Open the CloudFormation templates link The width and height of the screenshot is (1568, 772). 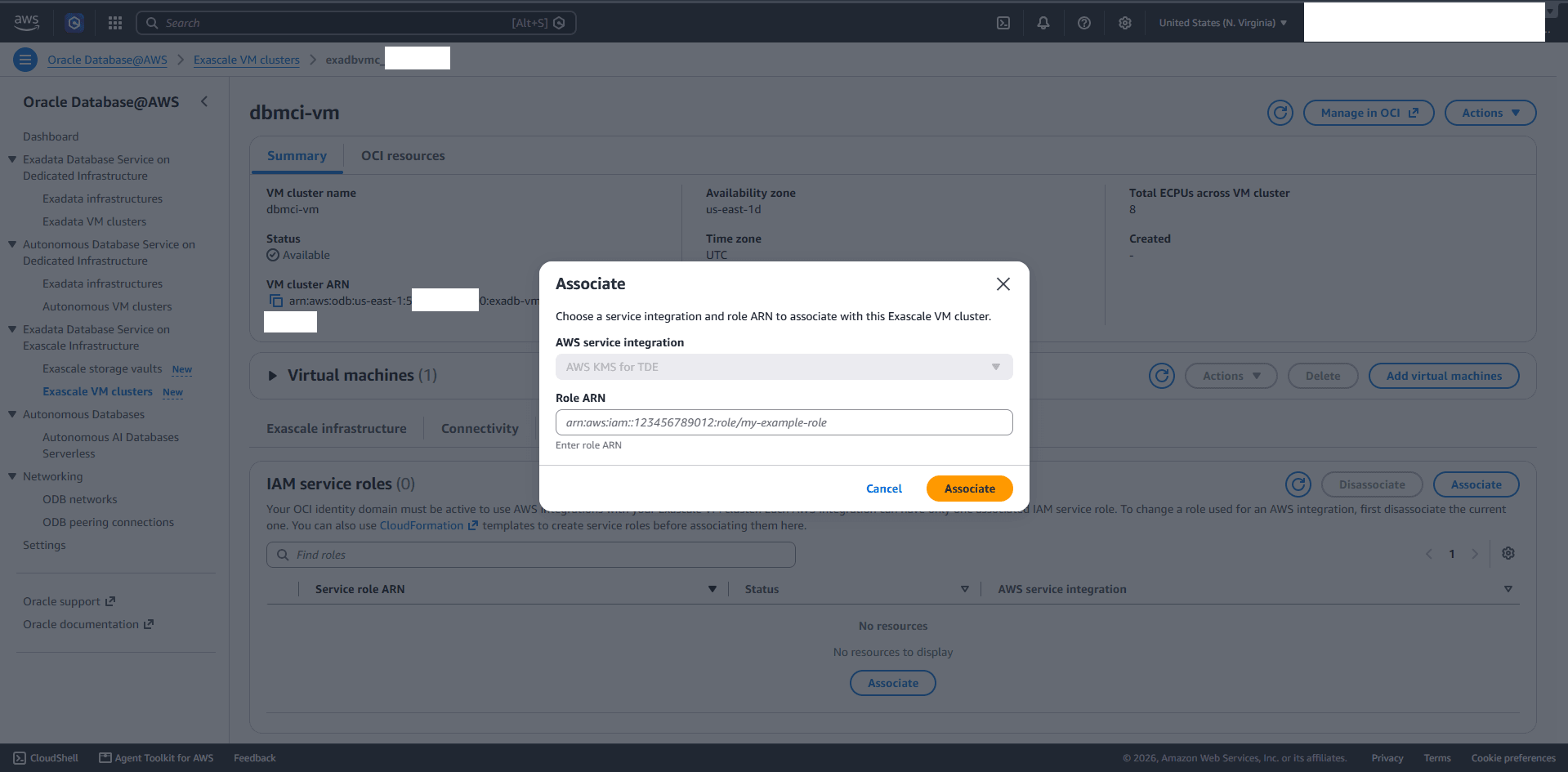(429, 525)
